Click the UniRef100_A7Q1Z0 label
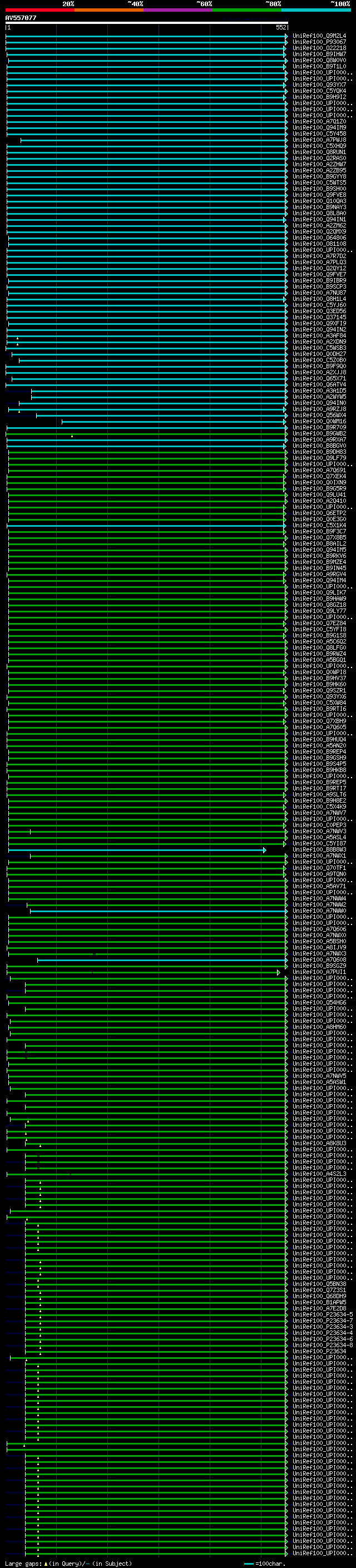This screenshot has height=1568, width=356. [319, 122]
